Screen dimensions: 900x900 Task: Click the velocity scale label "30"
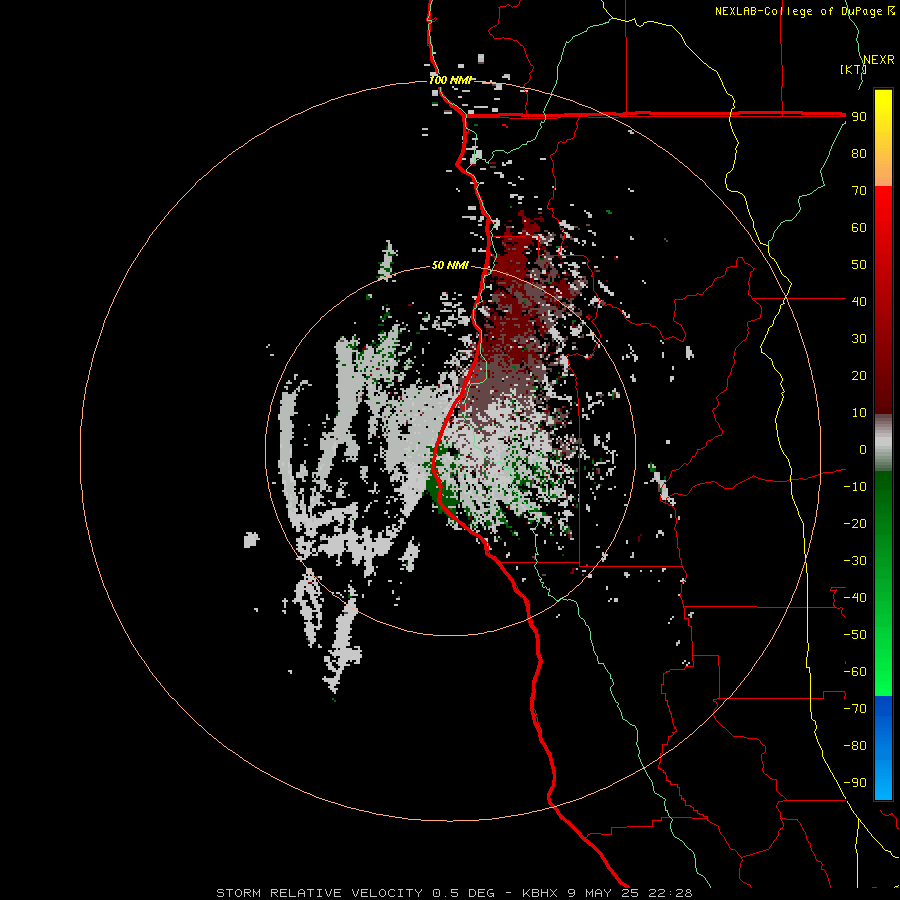click(x=859, y=339)
